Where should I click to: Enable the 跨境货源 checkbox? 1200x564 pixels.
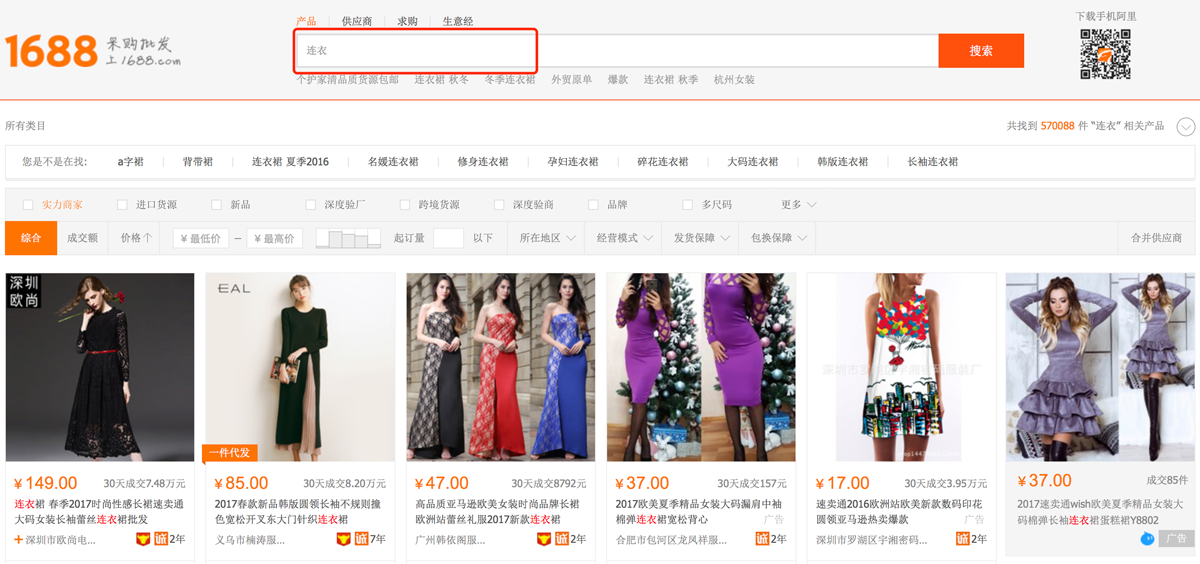[x=405, y=205]
